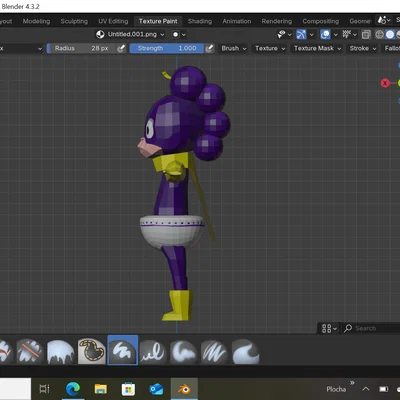Image resolution: width=400 pixels, height=400 pixels.
Task: Switch to the Sculpting workspace tab
Action: tap(74, 21)
